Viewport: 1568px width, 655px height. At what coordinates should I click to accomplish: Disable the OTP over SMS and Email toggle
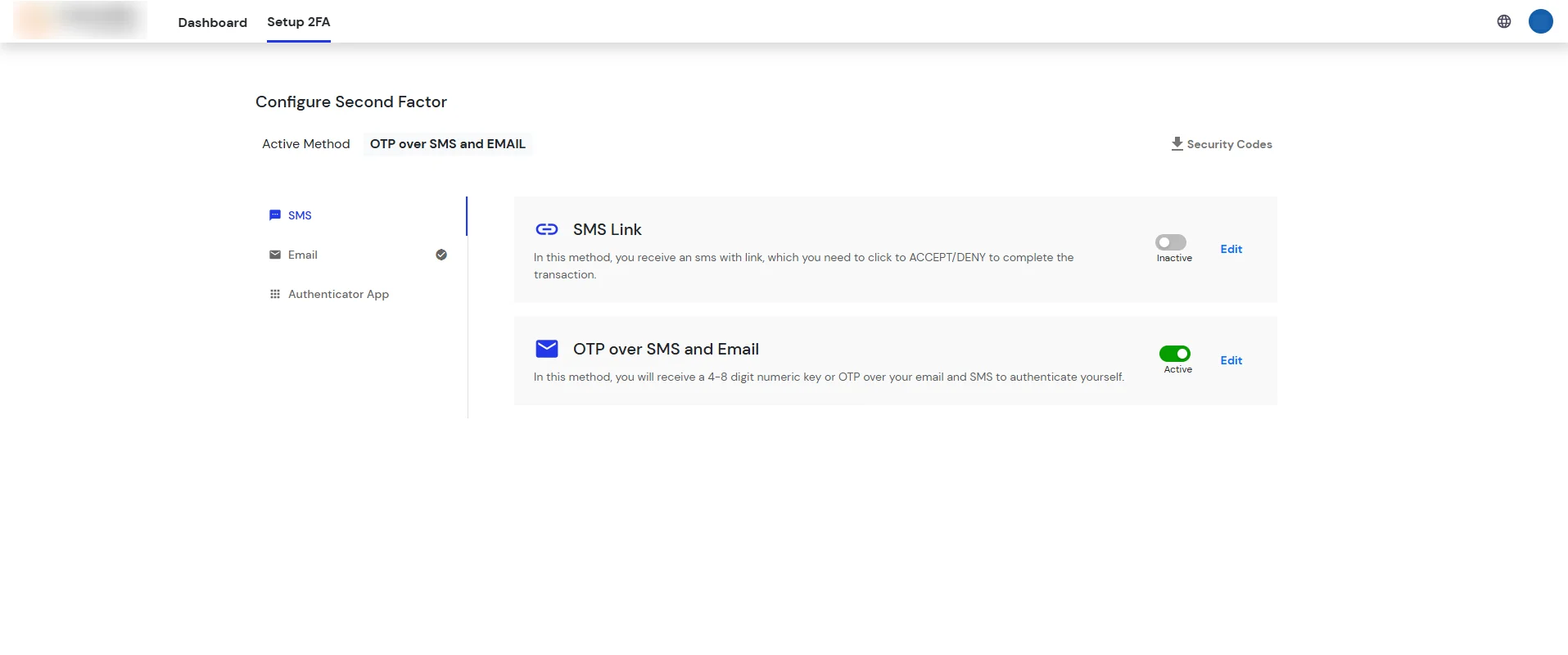tap(1176, 354)
